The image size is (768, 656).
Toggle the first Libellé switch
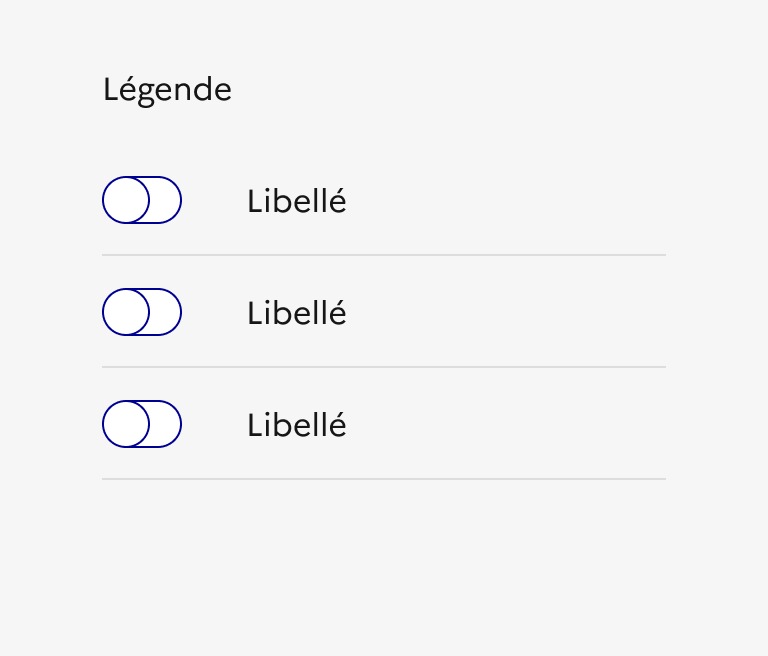(142, 200)
